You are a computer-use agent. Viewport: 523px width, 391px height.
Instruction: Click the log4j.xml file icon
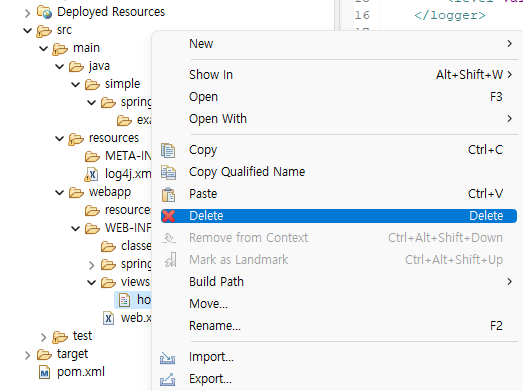pos(91,174)
